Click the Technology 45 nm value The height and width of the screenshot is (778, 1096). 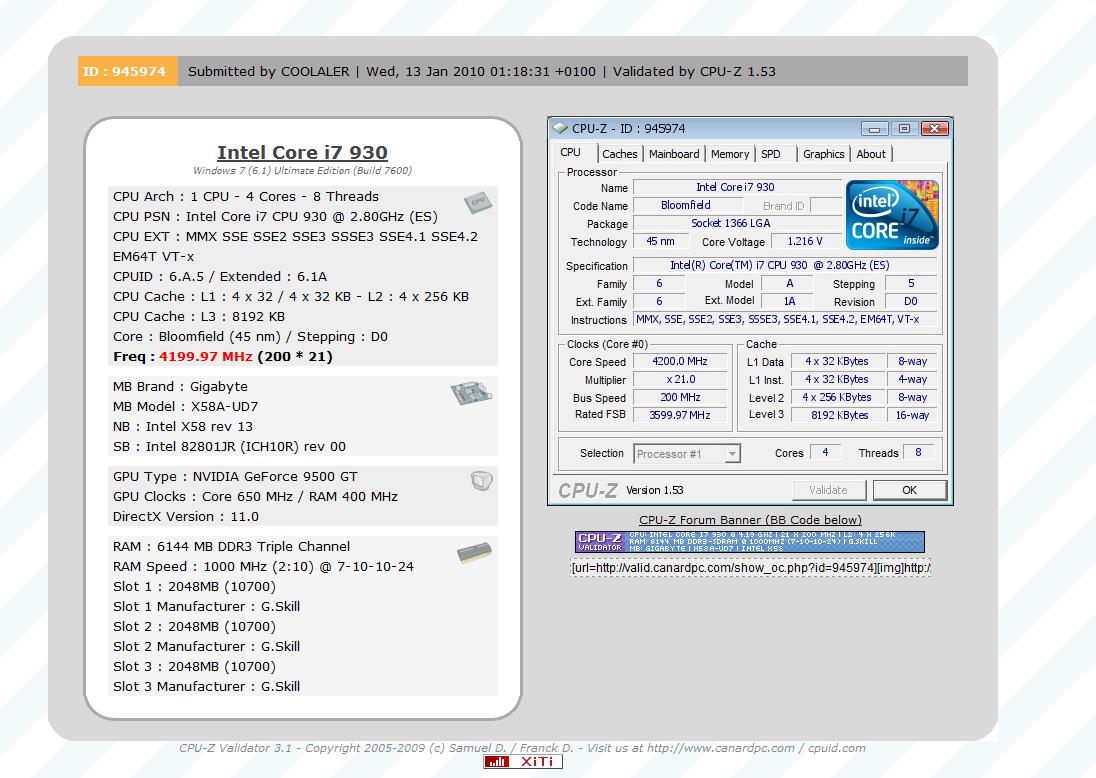[x=660, y=241]
